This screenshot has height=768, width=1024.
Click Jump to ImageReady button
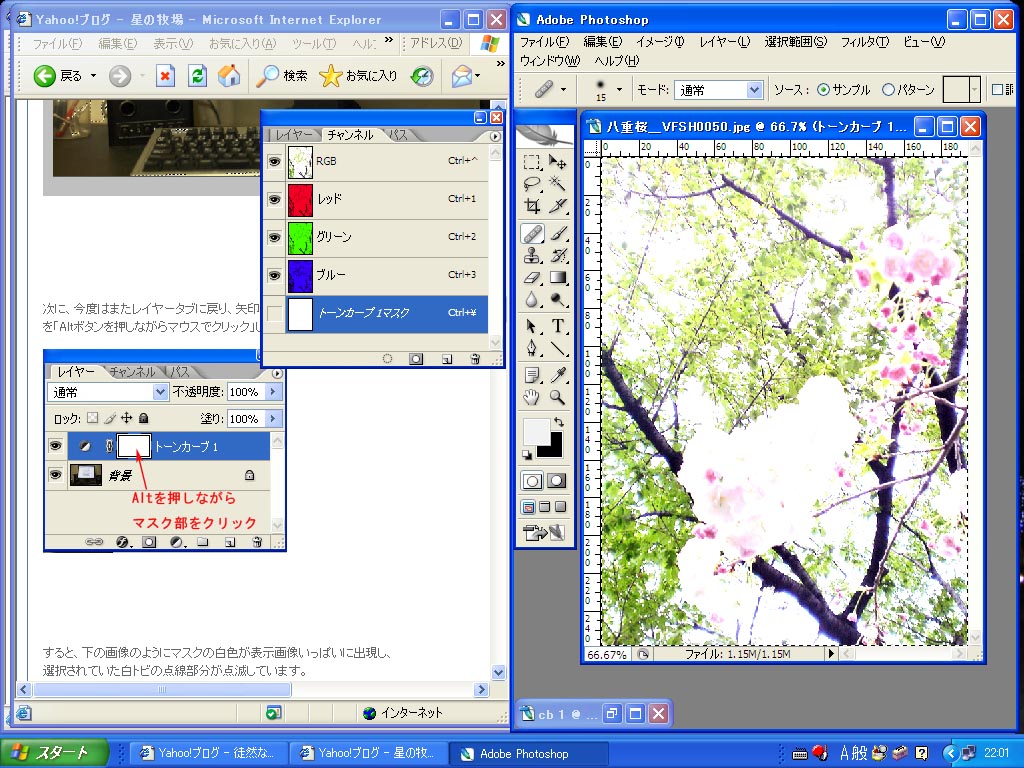(544, 533)
